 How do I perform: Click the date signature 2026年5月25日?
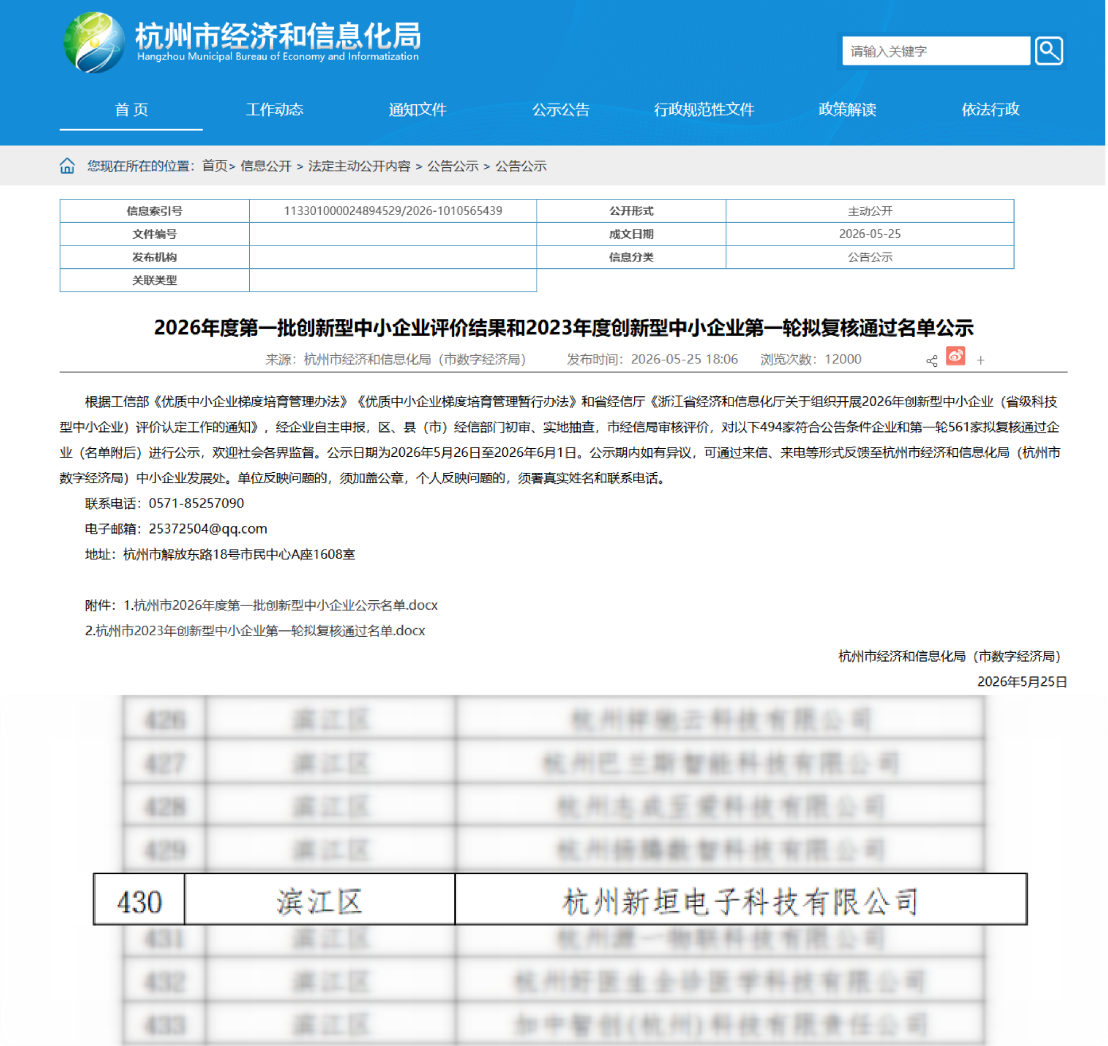pyautogui.click(x=1022, y=681)
